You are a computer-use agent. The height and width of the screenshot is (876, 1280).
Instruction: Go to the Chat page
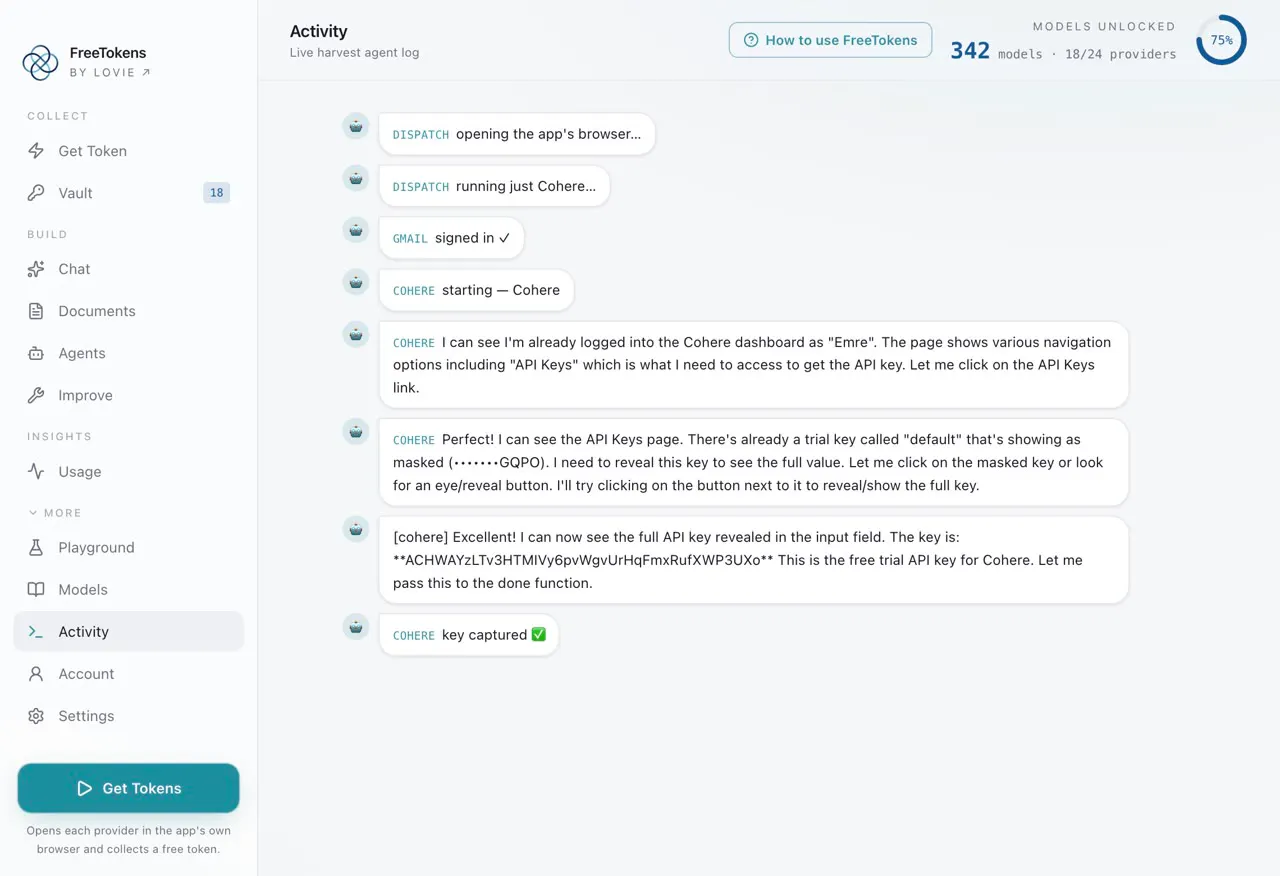(x=128, y=269)
